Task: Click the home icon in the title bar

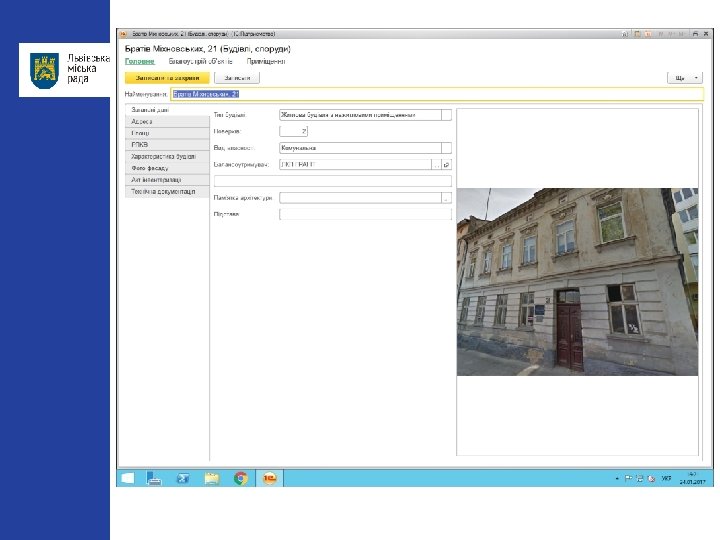Action: (624, 34)
